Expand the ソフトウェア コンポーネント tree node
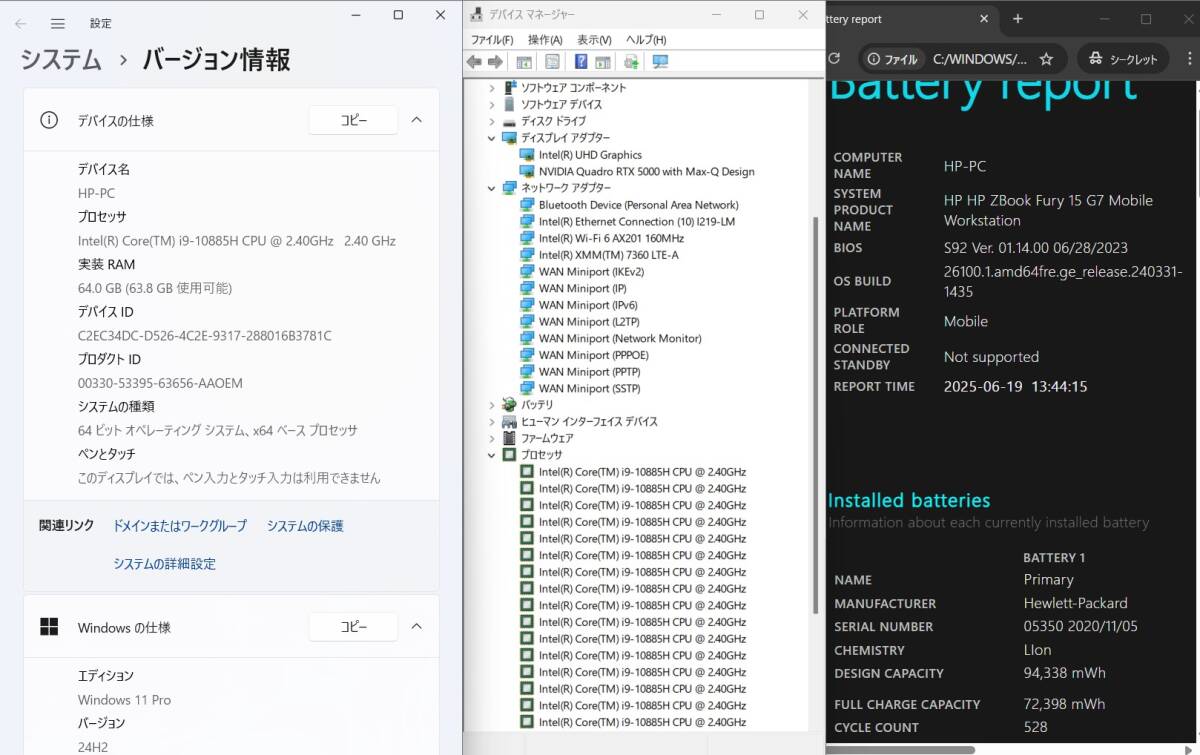Viewport: 1200px width, 755px height. [492, 88]
